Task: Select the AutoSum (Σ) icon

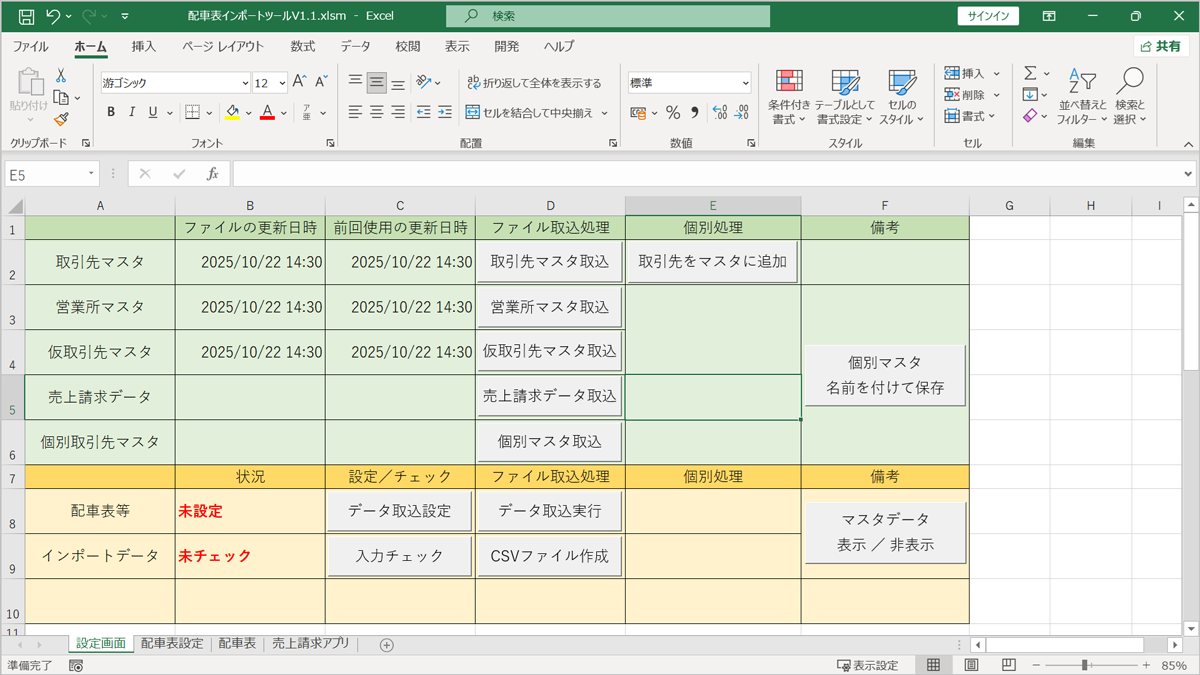Action: tap(1030, 71)
